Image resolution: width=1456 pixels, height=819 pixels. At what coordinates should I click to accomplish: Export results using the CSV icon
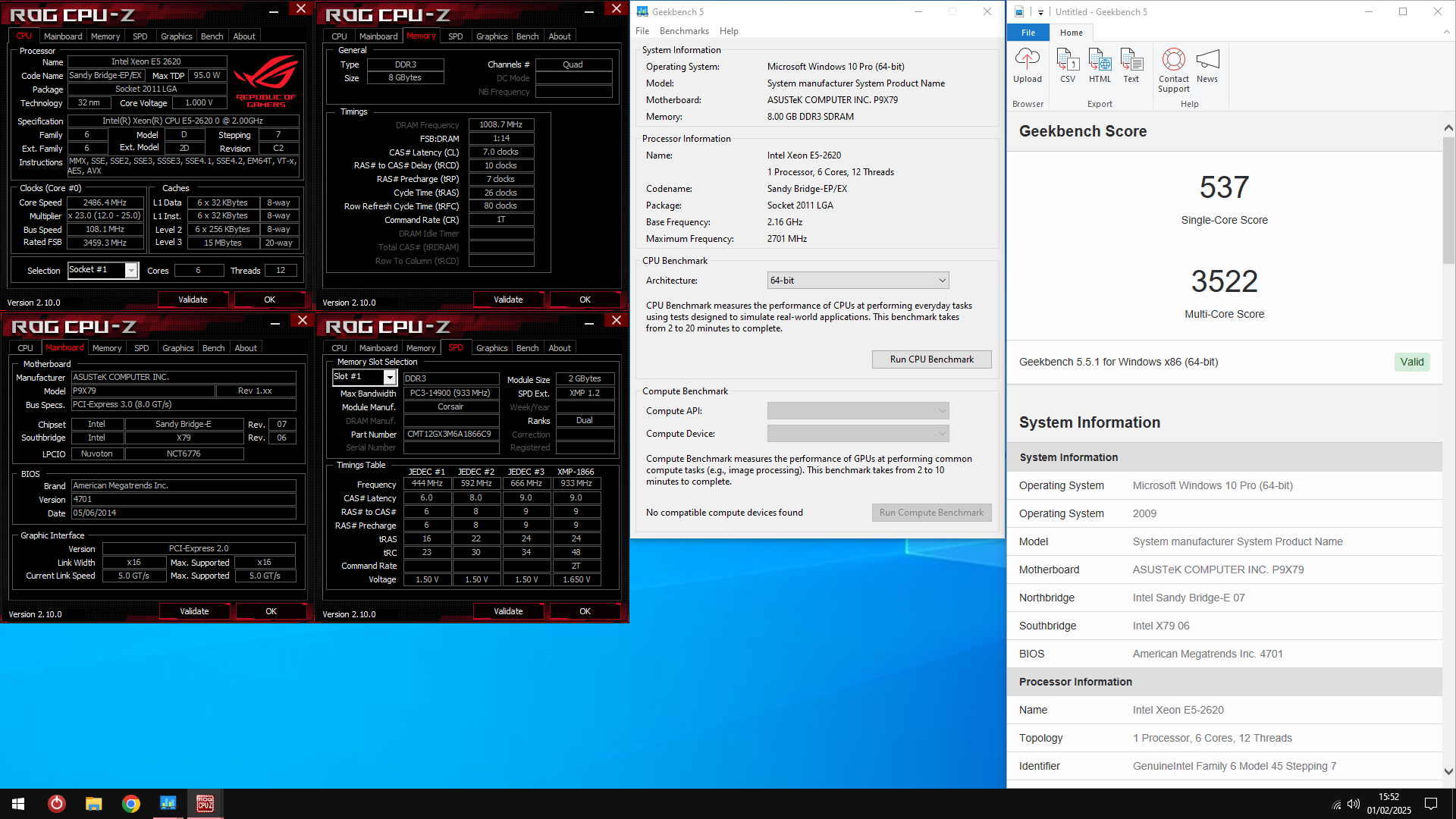tap(1068, 65)
